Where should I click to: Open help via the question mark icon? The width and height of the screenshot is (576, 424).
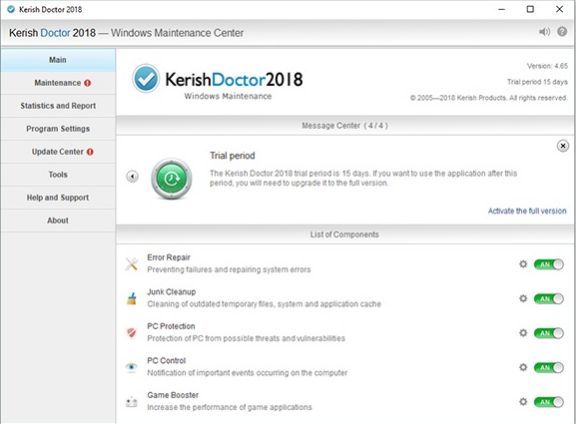(x=562, y=32)
